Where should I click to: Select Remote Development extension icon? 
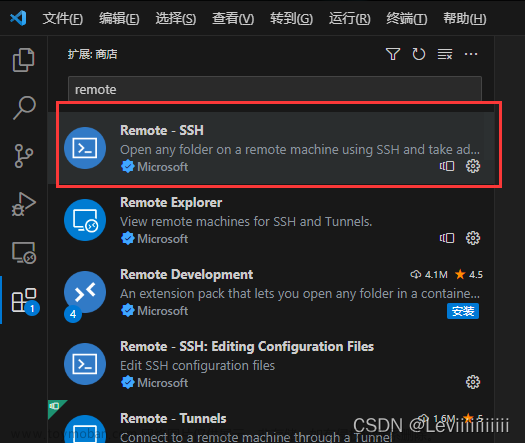pyautogui.click(x=85, y=292)
